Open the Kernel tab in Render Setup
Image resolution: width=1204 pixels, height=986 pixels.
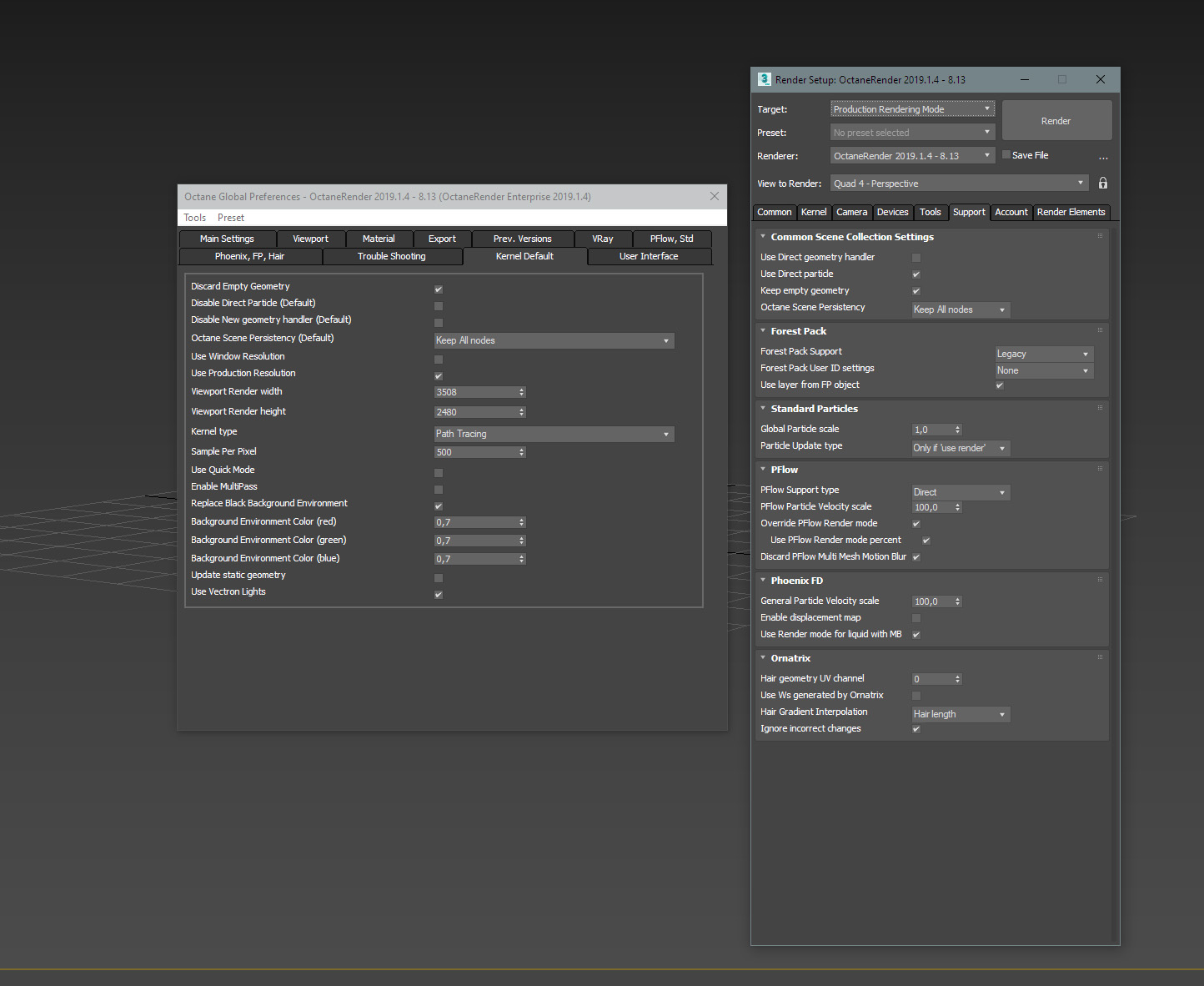[x=814, y=212]
